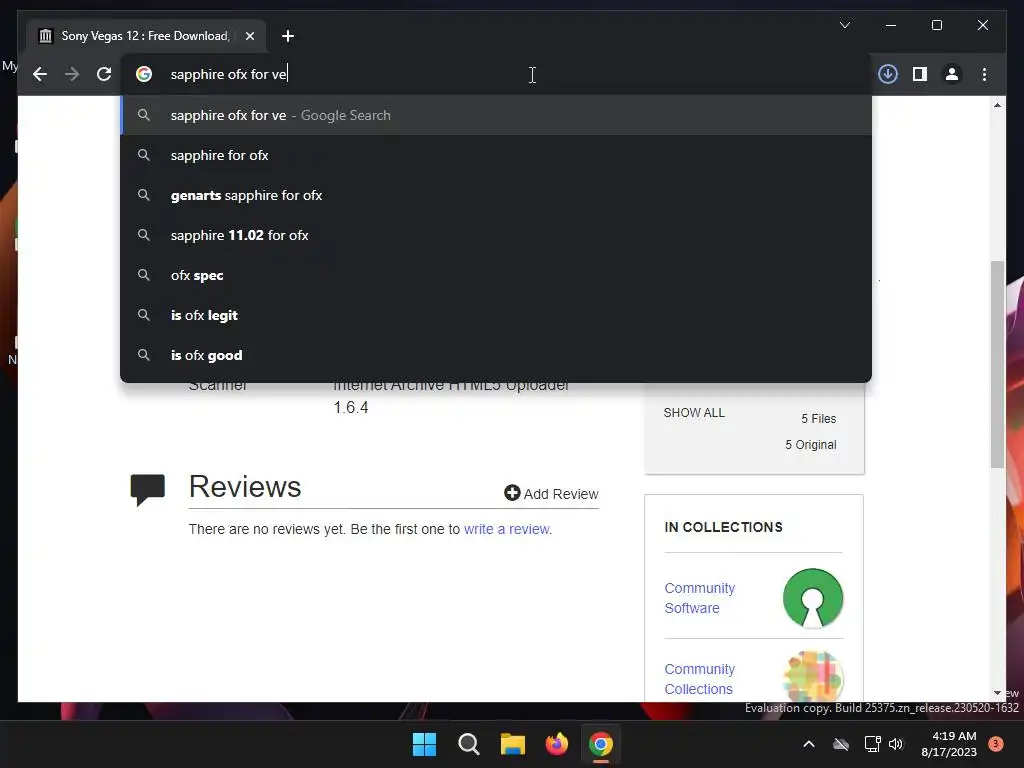Pick suggestion 'ofx spec'
This screenshot has height=768, width=1024.
(496, 275)
